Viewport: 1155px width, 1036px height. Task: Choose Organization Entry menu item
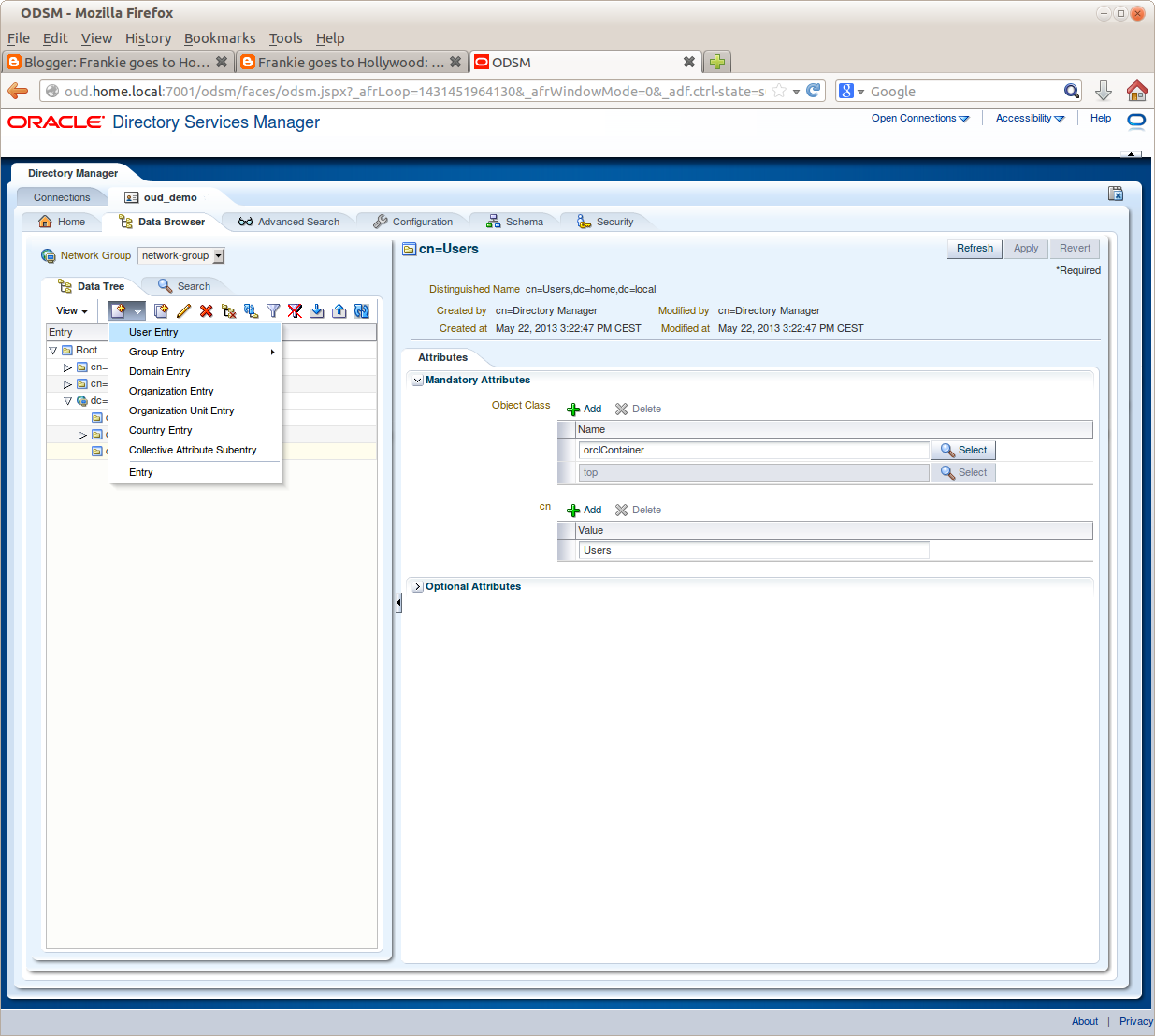(x=195, y=391)
